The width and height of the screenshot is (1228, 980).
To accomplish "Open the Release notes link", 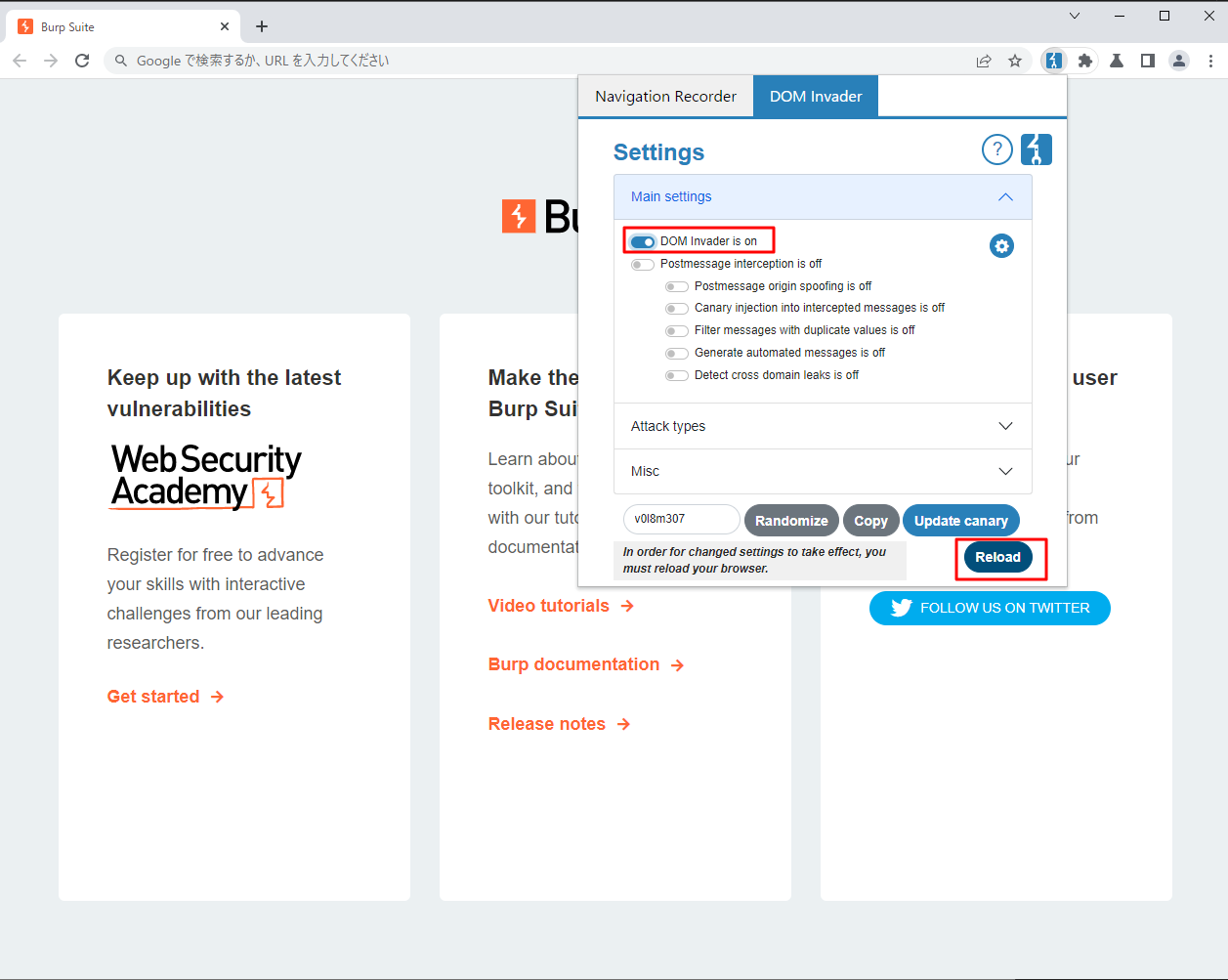I will point(560,724).
